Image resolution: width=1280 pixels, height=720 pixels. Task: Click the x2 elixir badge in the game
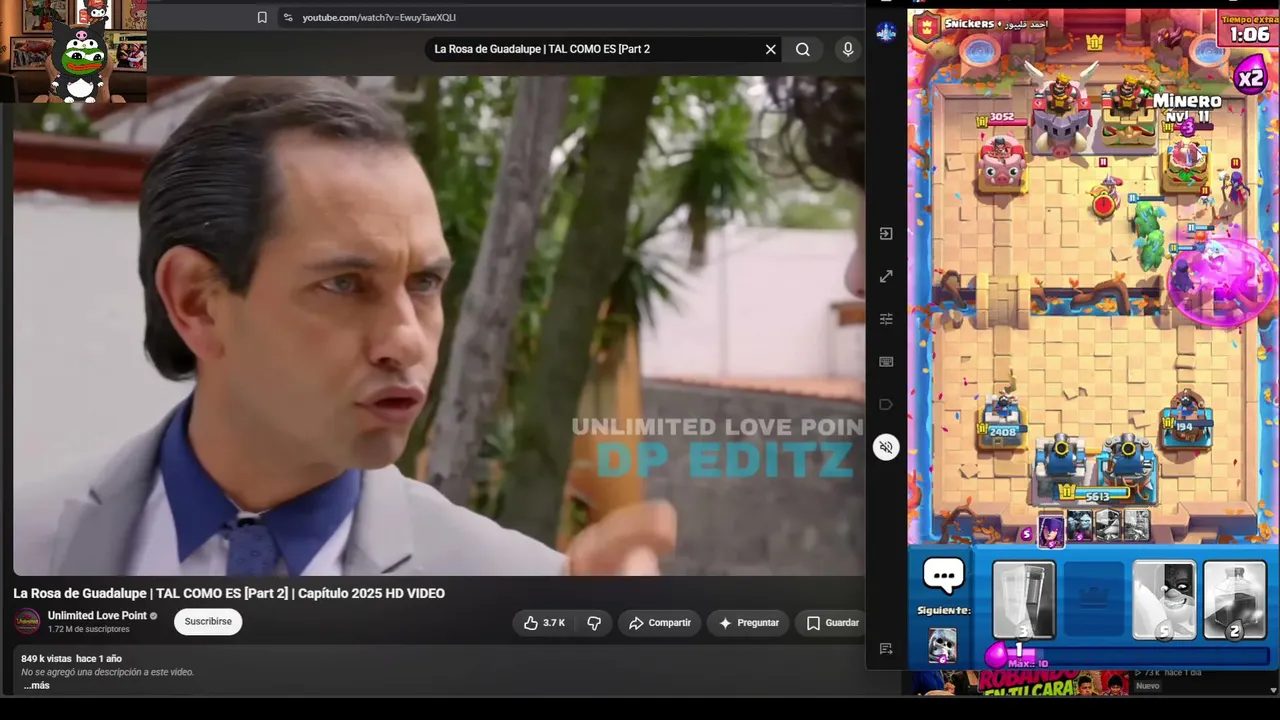click(1250, 77)
